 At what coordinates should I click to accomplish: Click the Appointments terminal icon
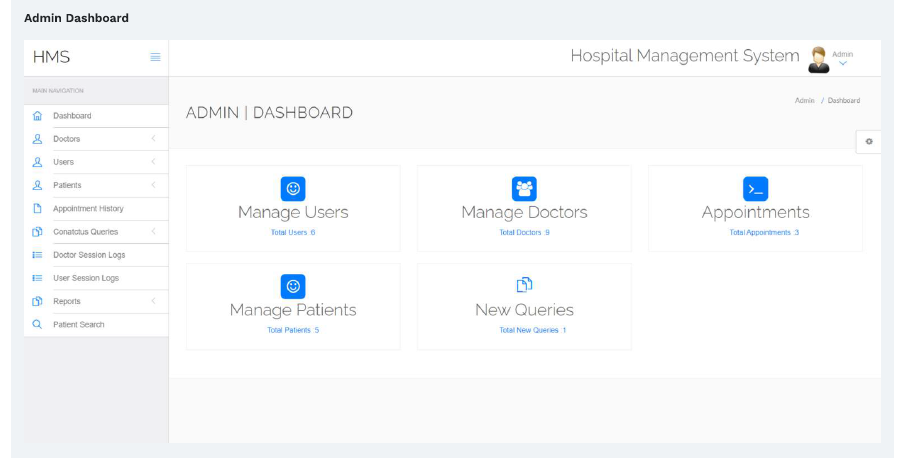[755, 188]
